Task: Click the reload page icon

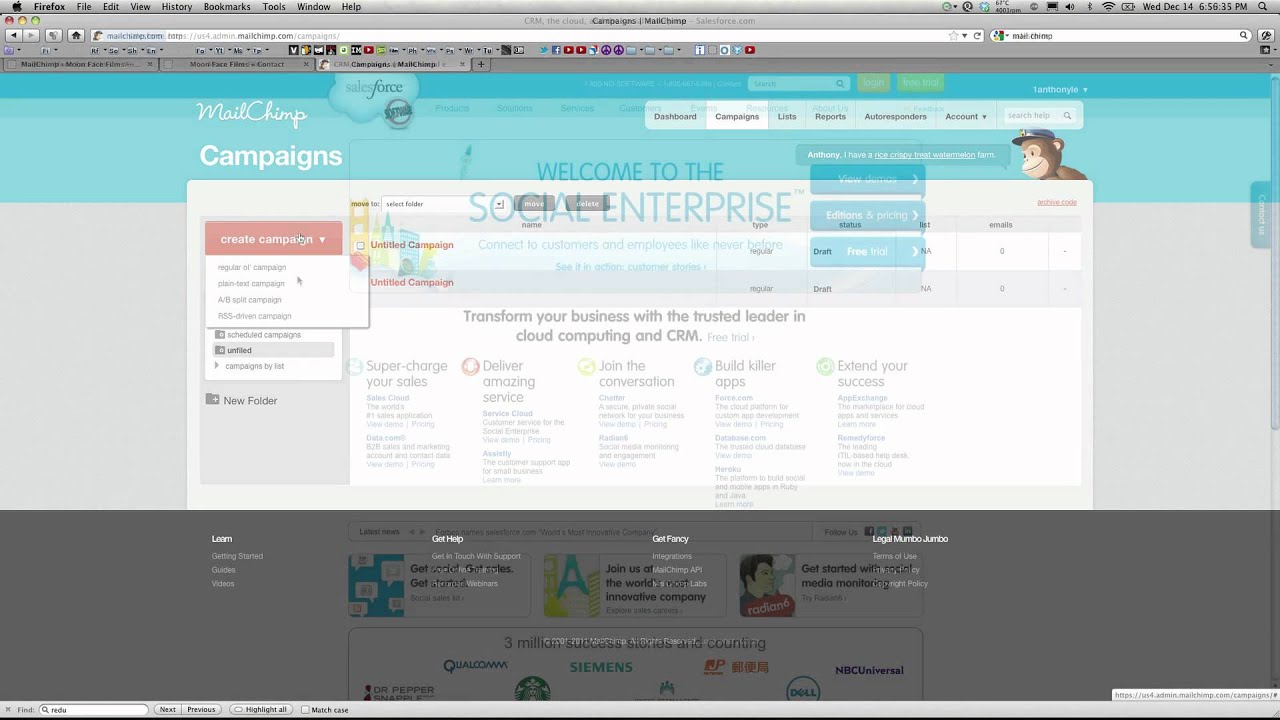Action: [x=977, y=36]
